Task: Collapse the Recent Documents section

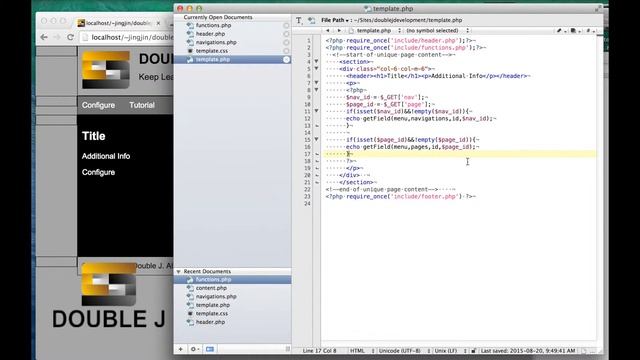Action: [178, 271]
